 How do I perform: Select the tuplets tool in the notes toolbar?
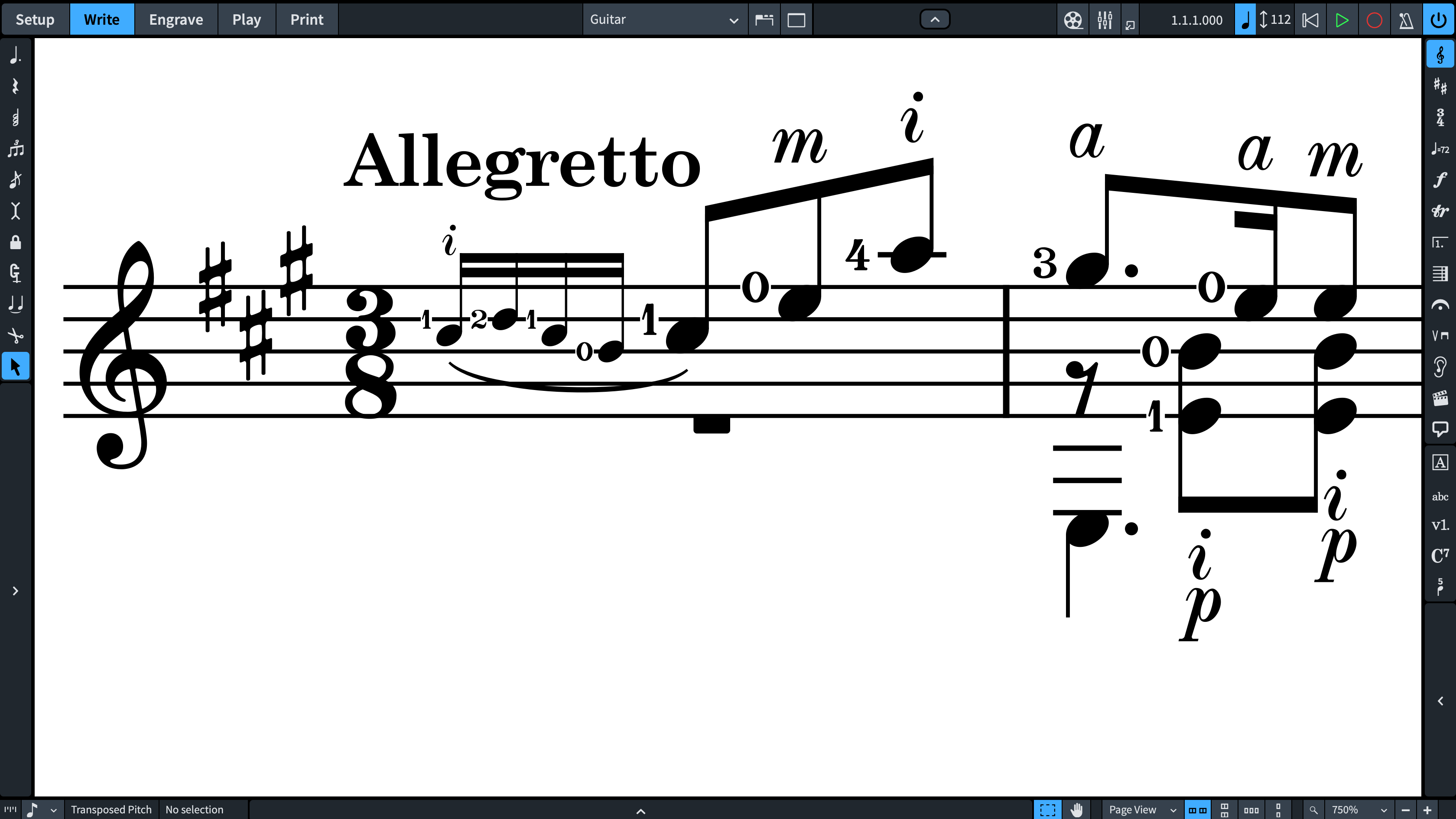pos(15,149)
